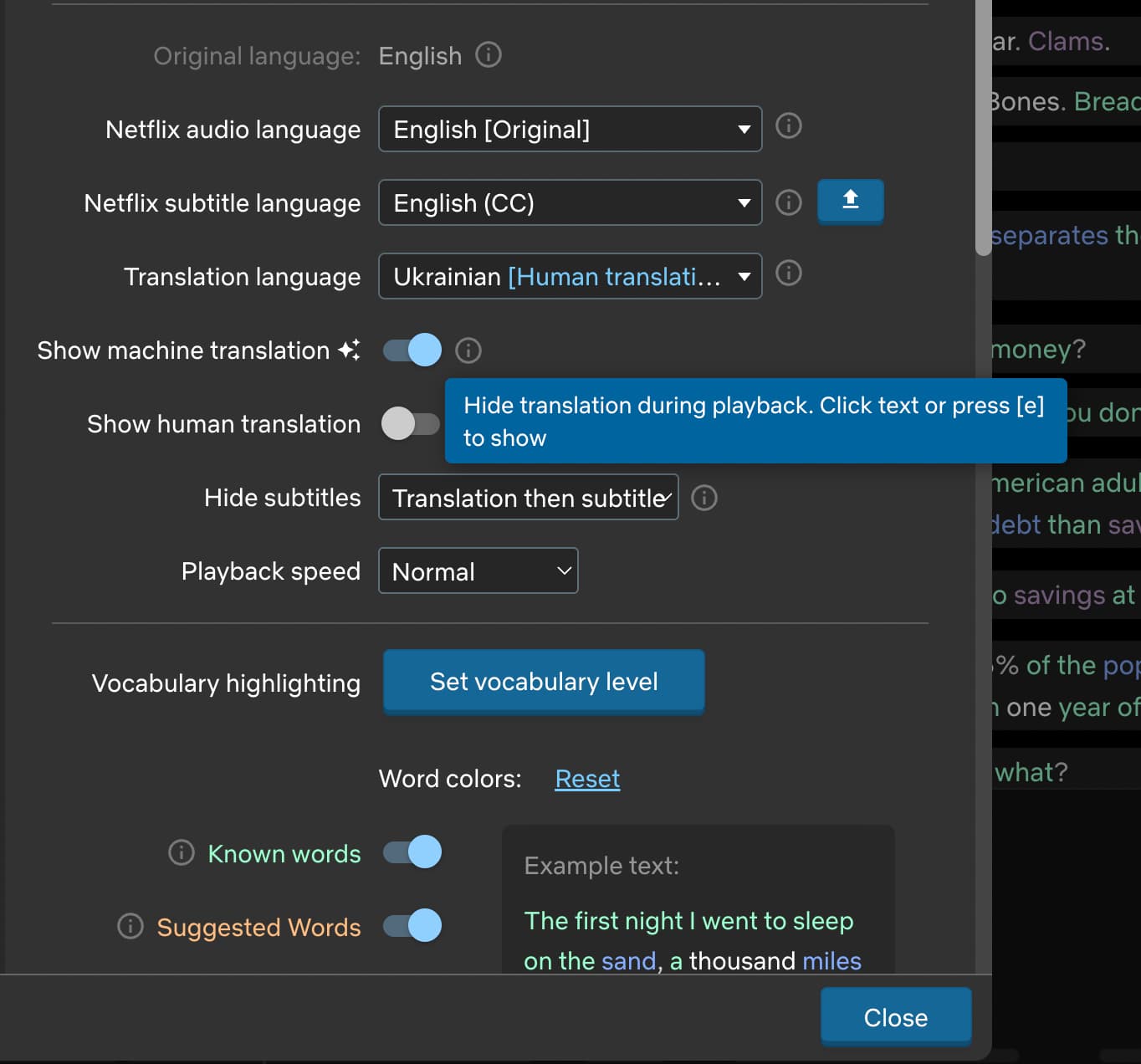
Task: Click 'Playback speed' label
Action: (x=271, y=571)
